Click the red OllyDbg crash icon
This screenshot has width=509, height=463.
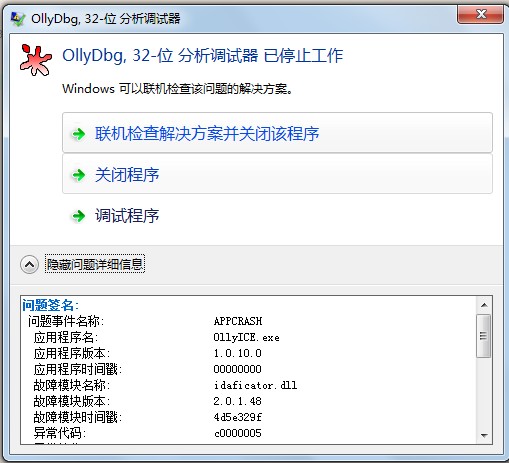(x=36, y=60)
